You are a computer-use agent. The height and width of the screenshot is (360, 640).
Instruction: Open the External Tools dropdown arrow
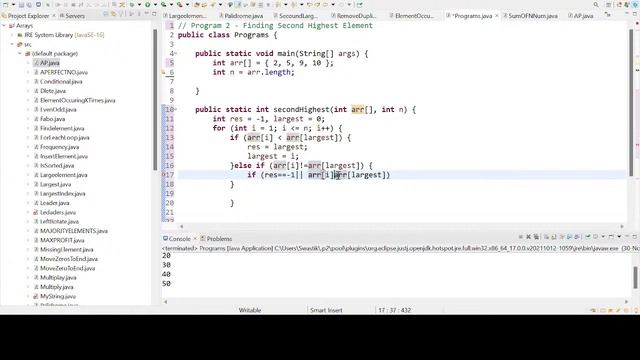pyautogui.click(x=187, y=4)
